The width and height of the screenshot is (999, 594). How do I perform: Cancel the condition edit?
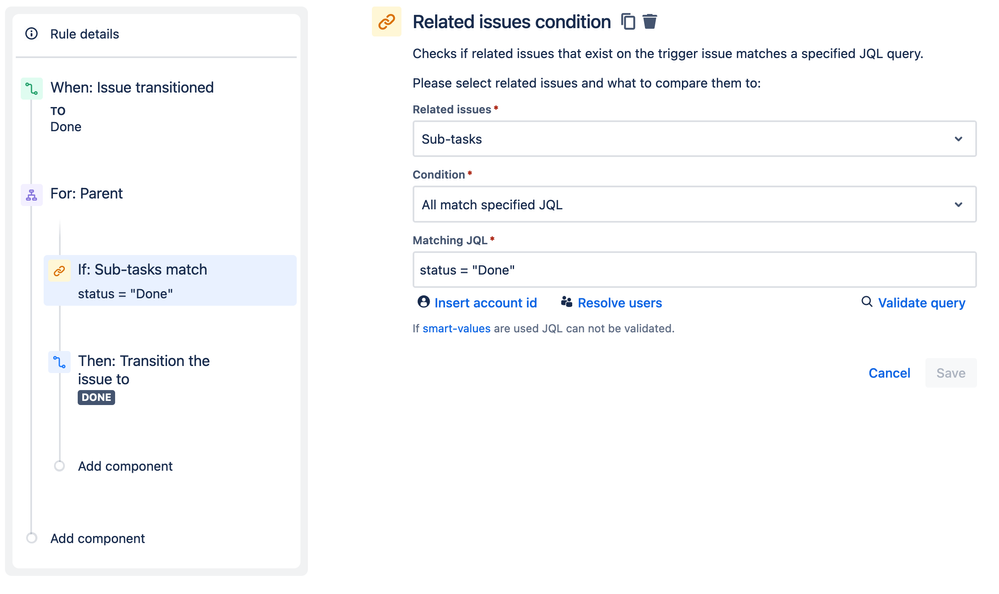pyautogui.click(x=889, y=373)
